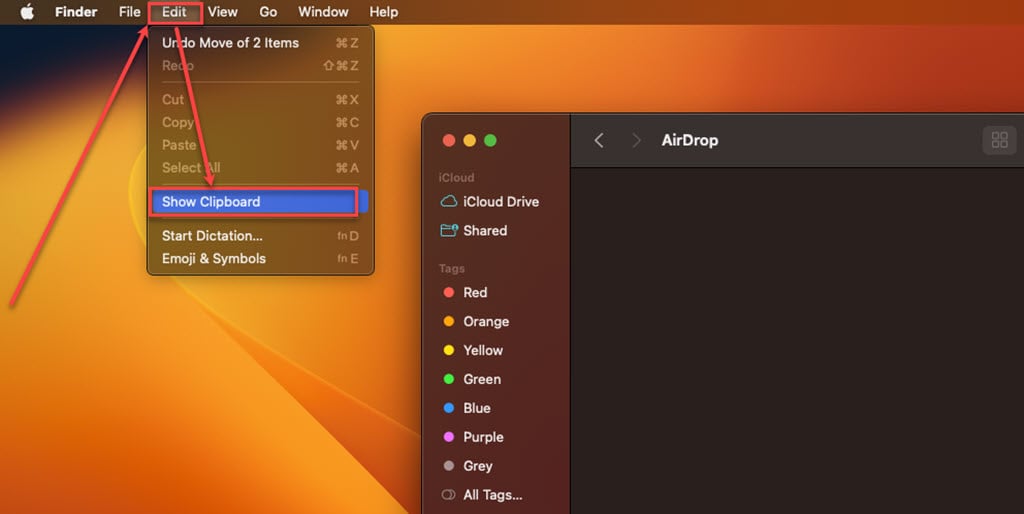Image resolution: width=1024 pixels, height=514 pixels.
Task: Select Show Clipboard in Edit menu
Action: [260, 202]
